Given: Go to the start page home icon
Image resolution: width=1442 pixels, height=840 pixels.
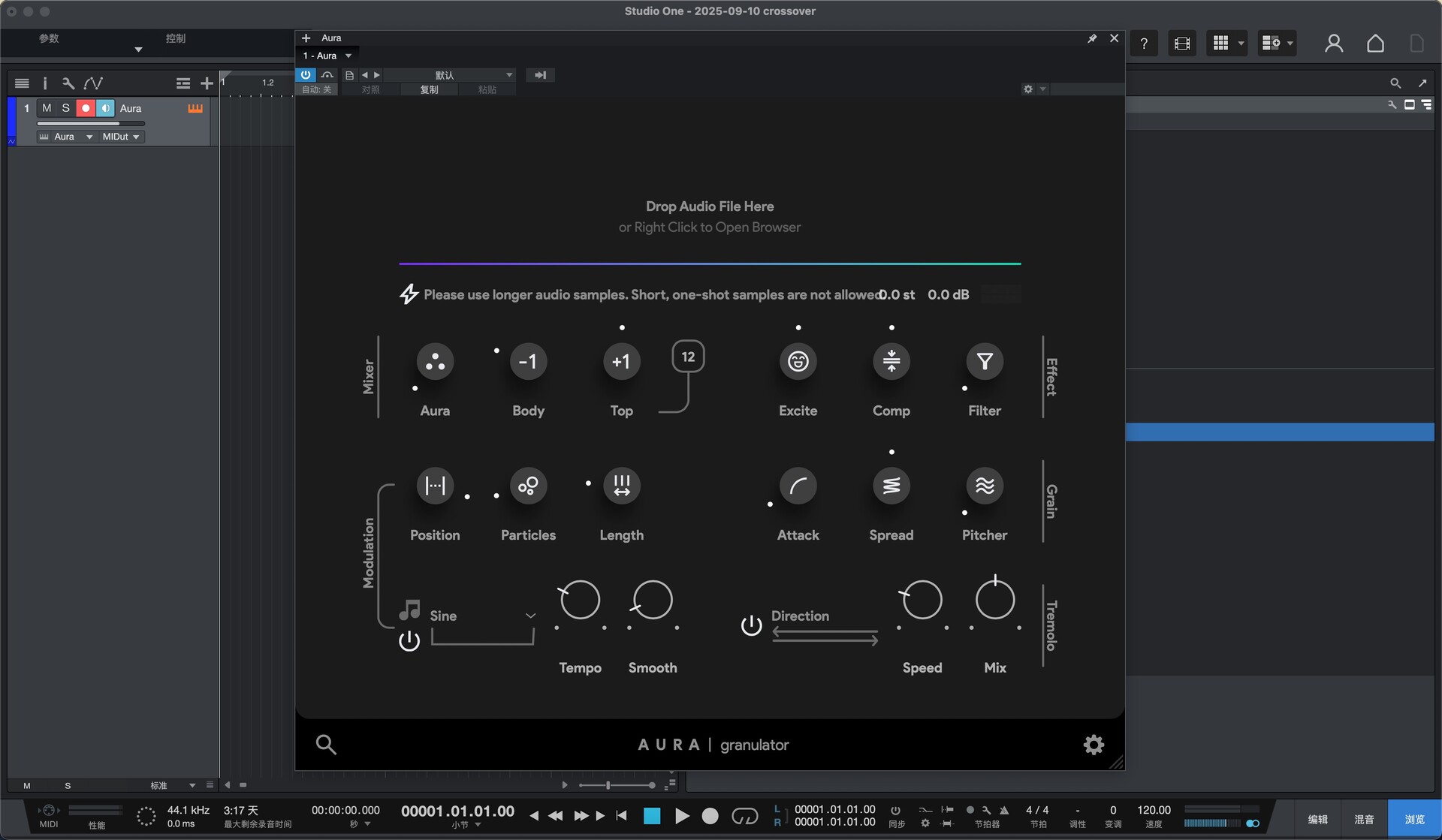Looking at the screenshot, I should click(1375, 44).
